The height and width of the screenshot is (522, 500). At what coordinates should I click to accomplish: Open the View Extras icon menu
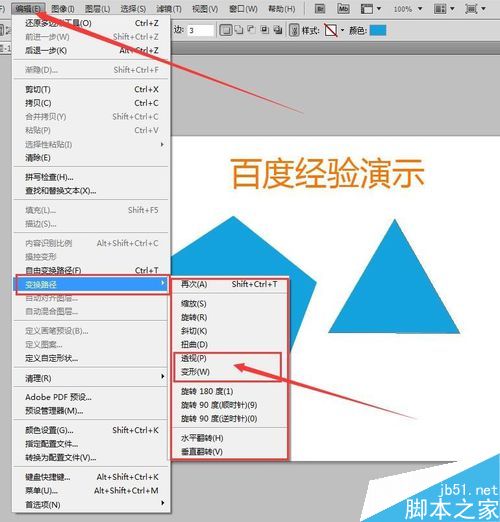367,9
